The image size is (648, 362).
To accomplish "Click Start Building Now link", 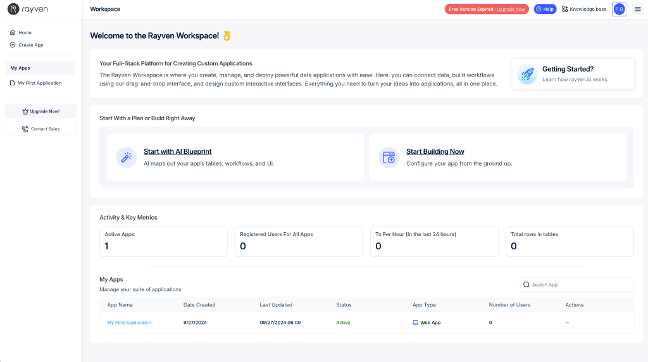I will 435,152.
